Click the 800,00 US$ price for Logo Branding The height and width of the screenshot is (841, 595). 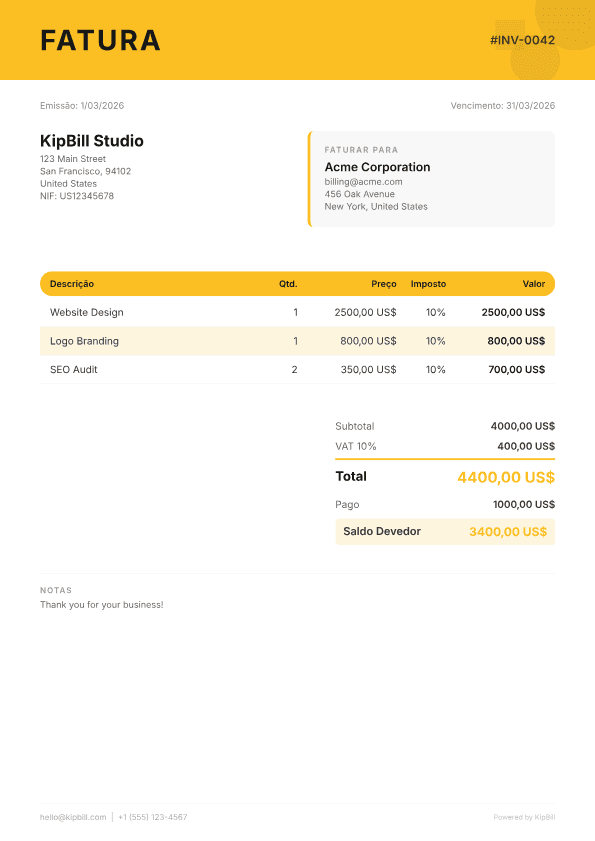pyautogui.click(x=368, y=341)
